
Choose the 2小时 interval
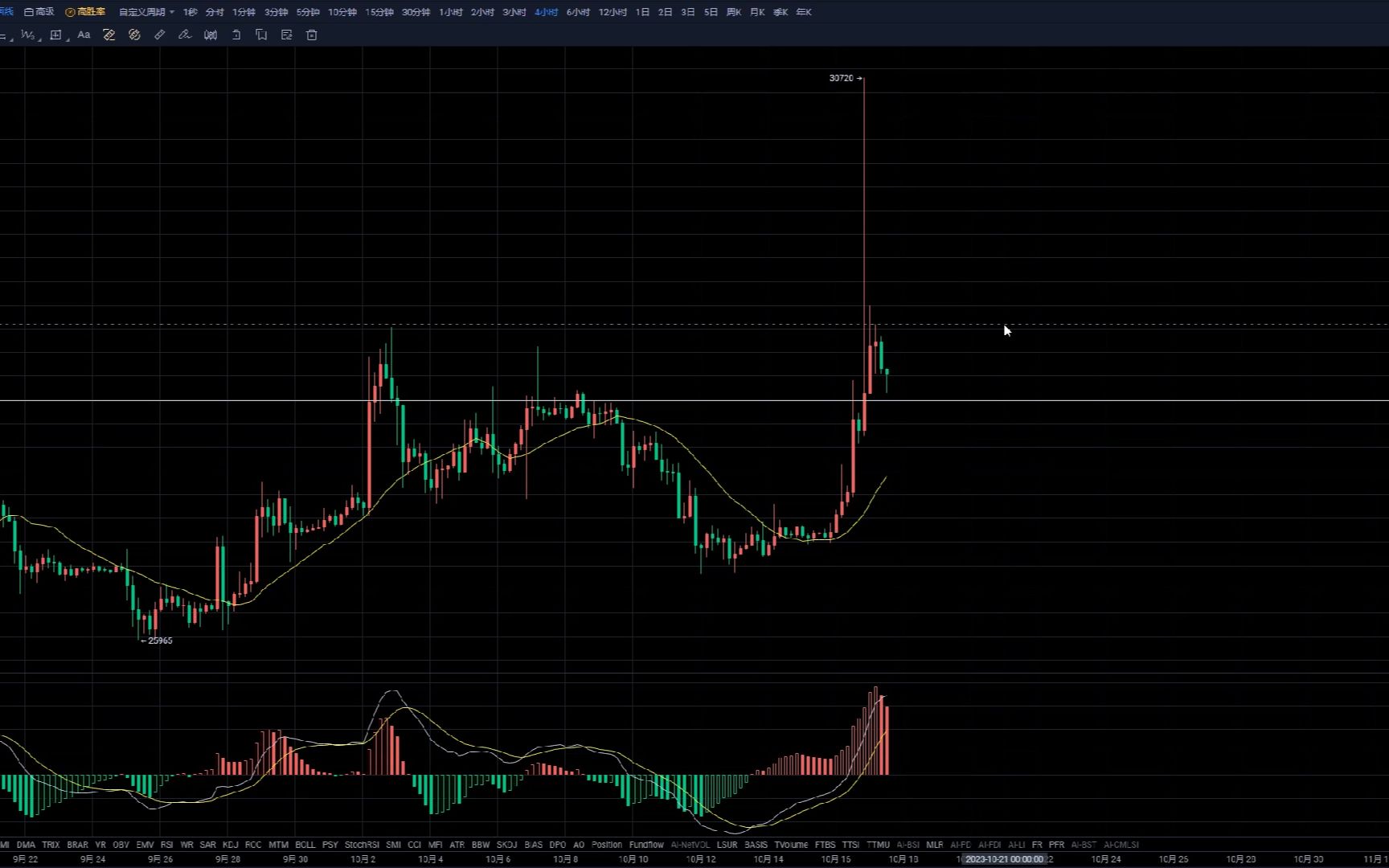tap(482, 12)
